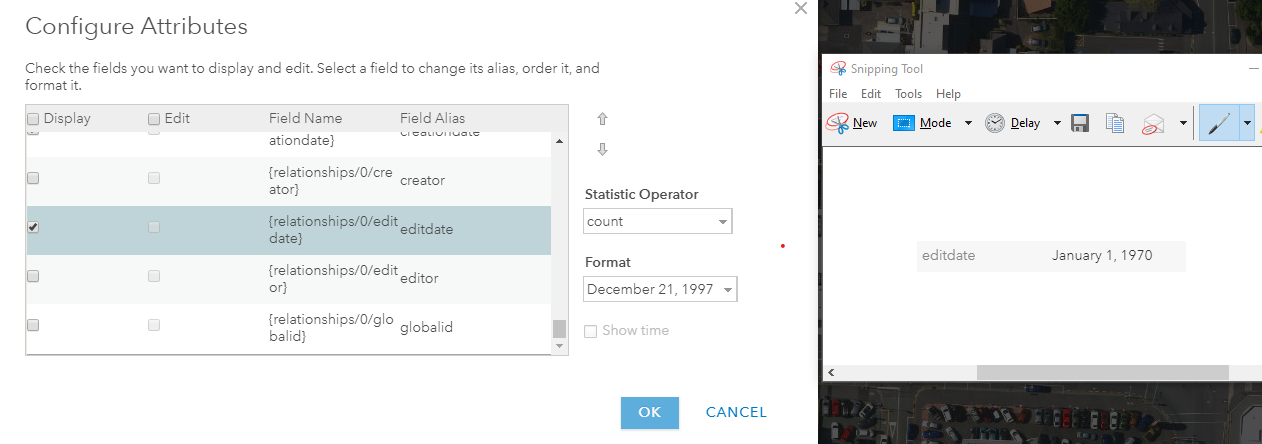Click the CANCEL link
The height and width of the screenshot is (444, 1262).
click(736, 412)
